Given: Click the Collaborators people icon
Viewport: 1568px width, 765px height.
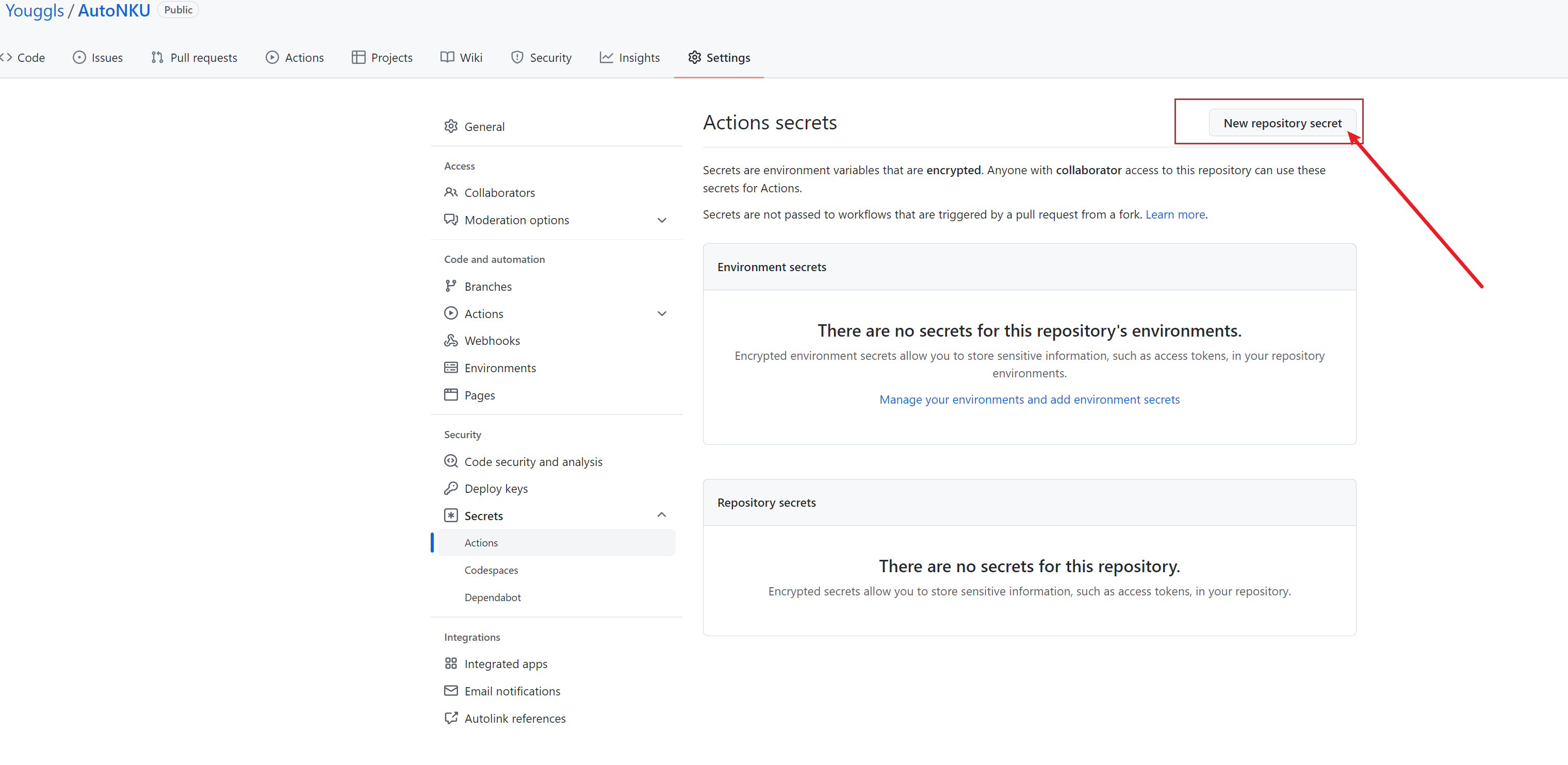Looking at the screenshot, I should [x=450, y=192].
